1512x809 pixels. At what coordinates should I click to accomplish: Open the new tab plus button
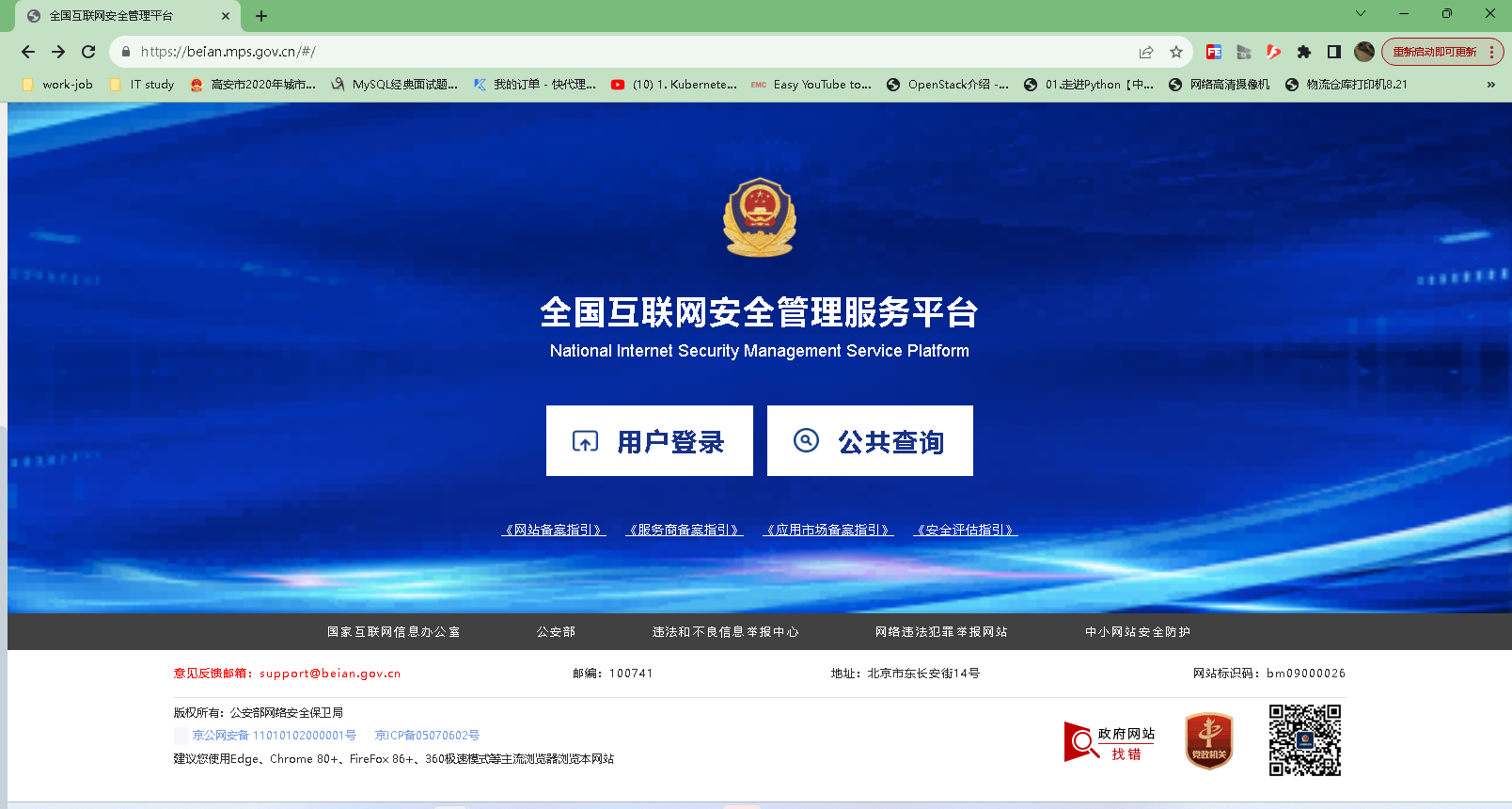[261, 16]
